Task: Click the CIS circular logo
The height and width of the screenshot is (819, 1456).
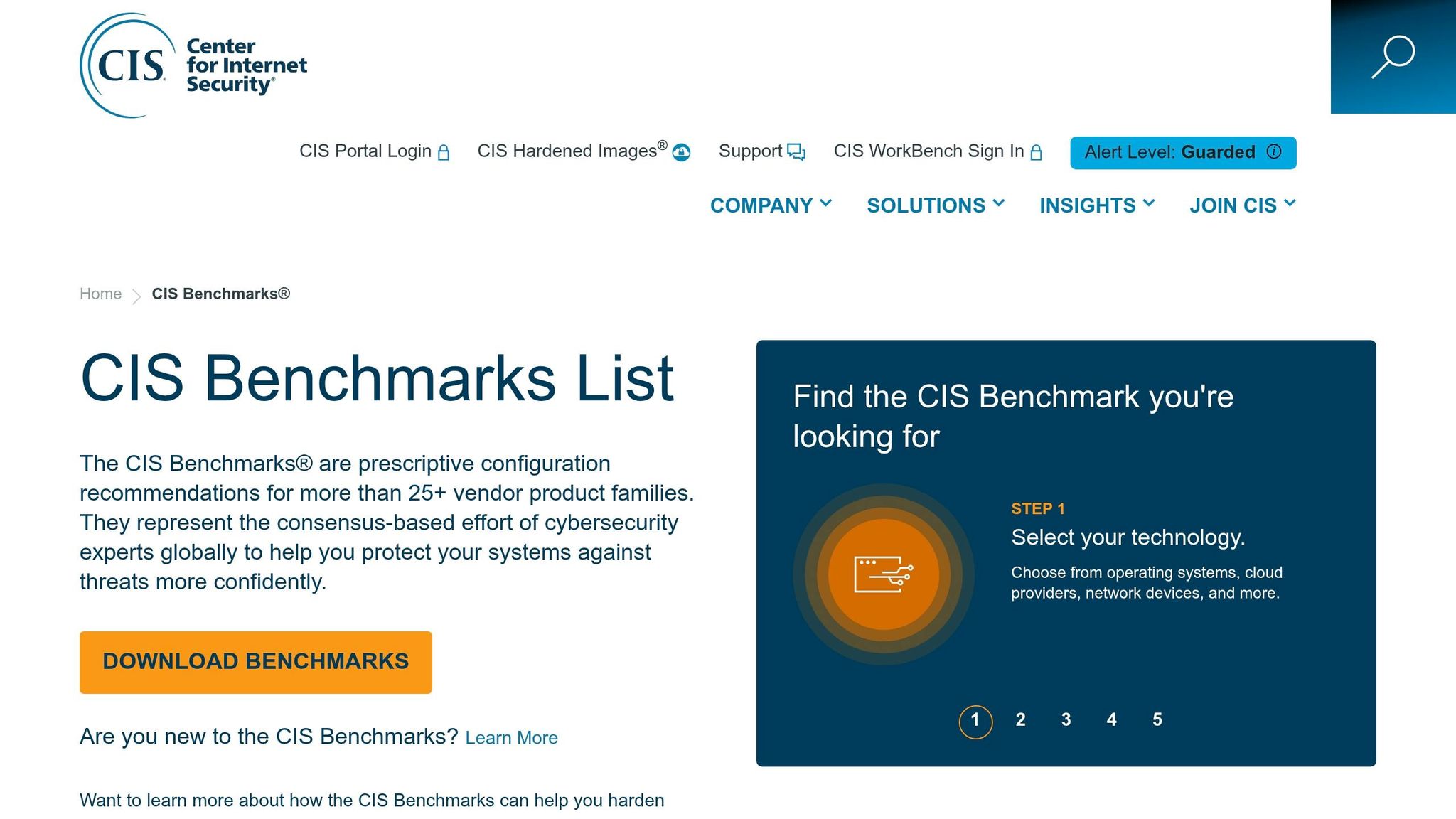Action: (128, 65)
